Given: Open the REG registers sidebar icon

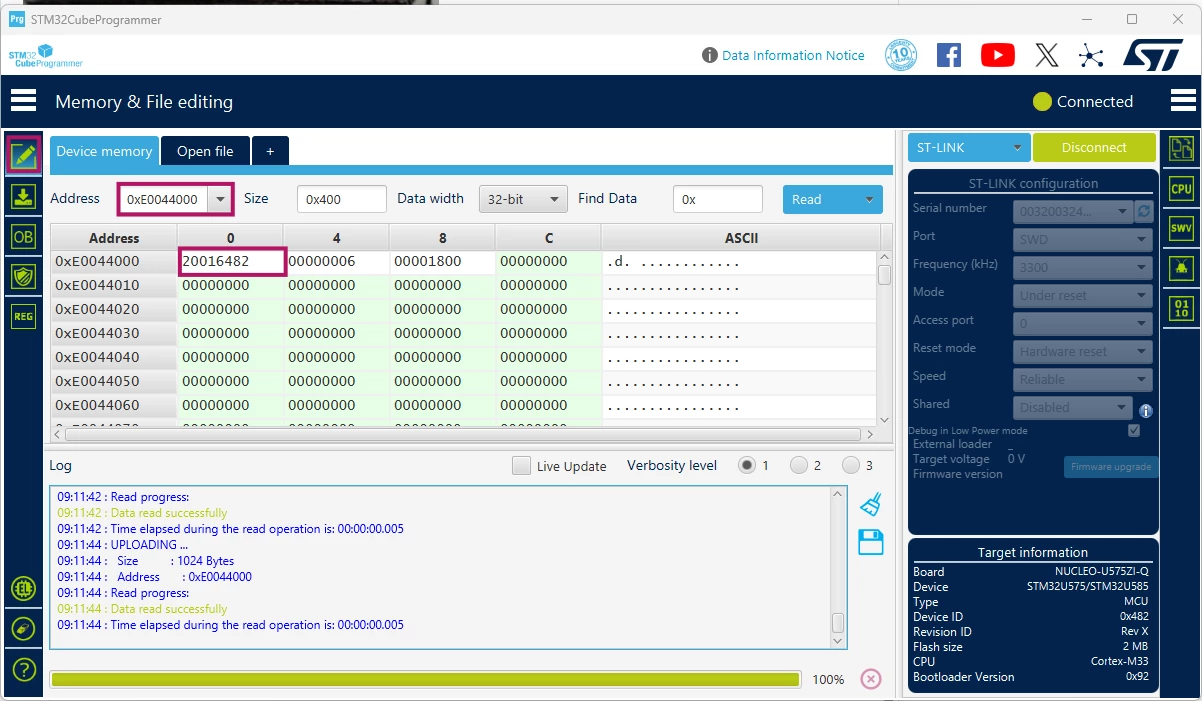Looking at the screenshot, I should (23, 316).
